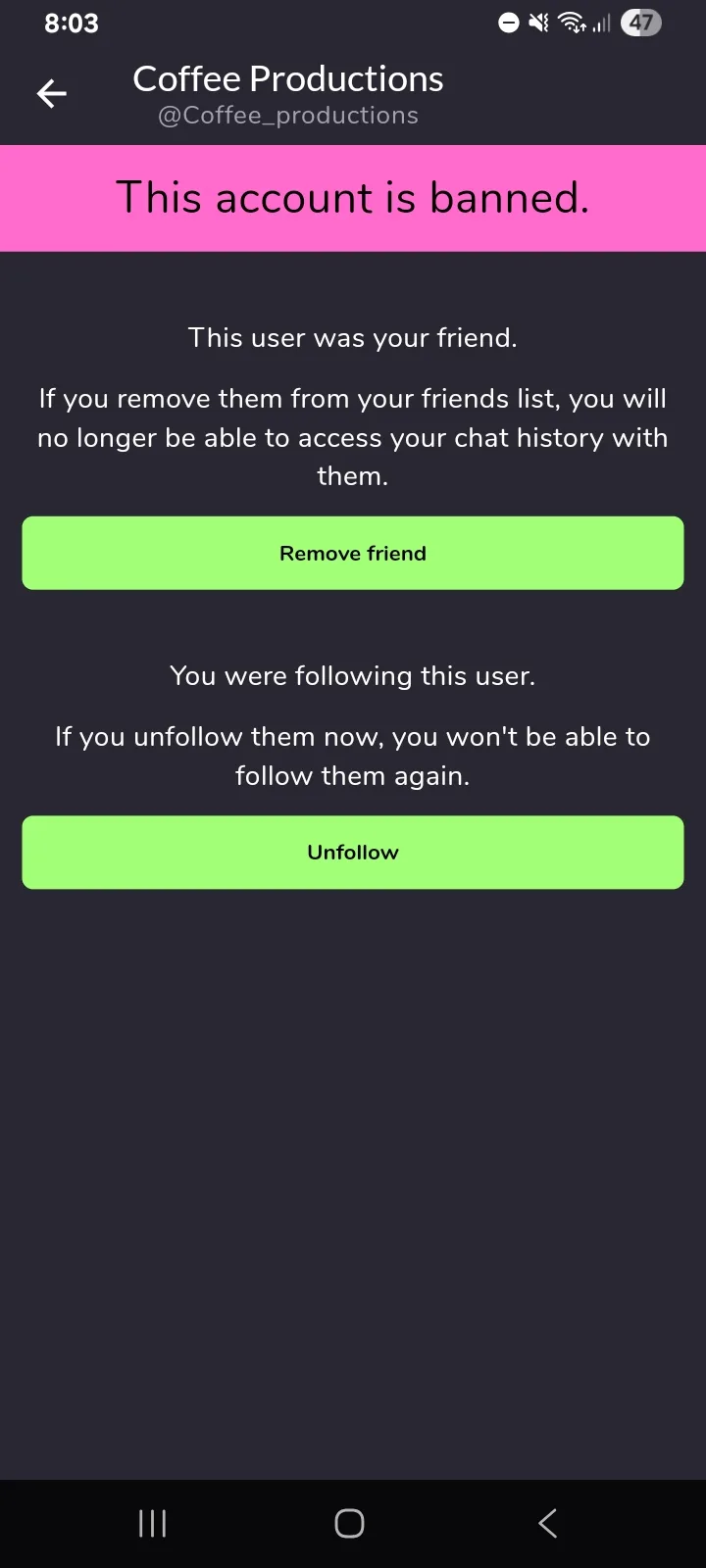Screen dimensions: 706x1568
Task: Tap the 8:03 clock in status bar
Action: pyautogui.click(x=72, y=24)
